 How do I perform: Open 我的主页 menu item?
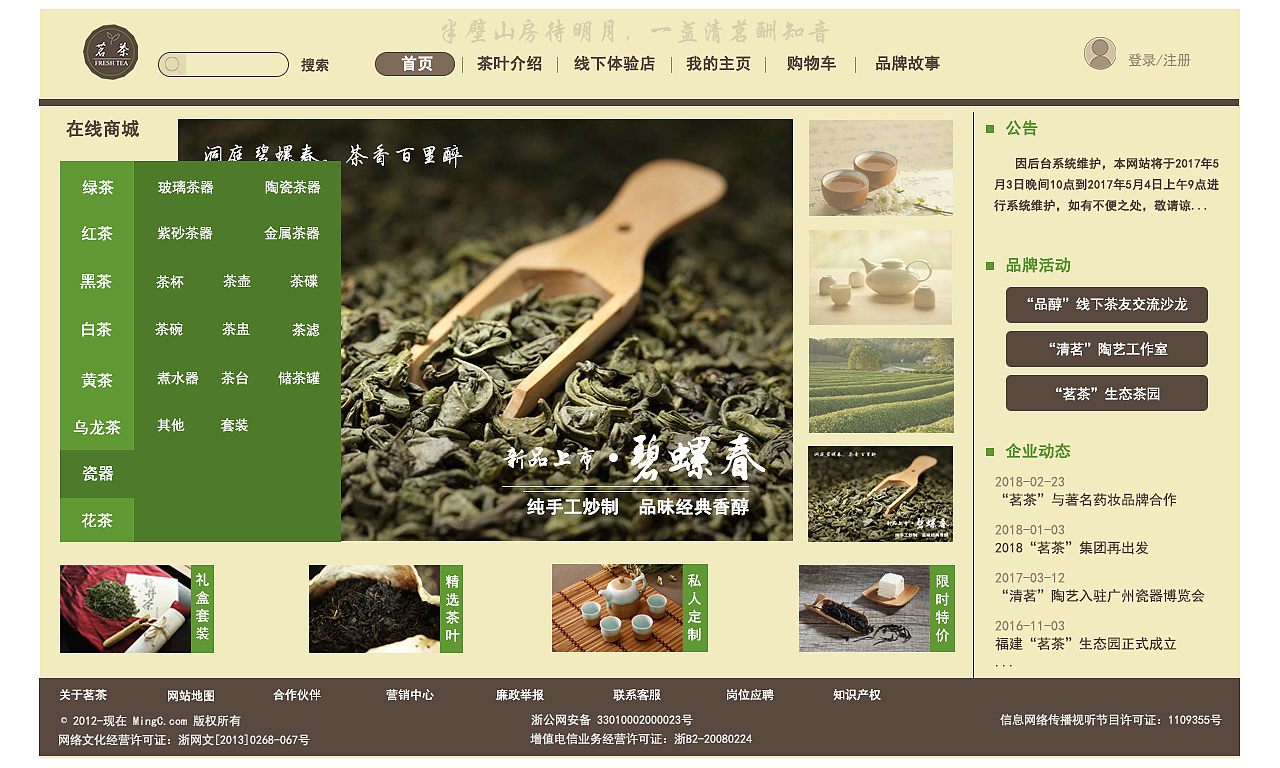718,64
